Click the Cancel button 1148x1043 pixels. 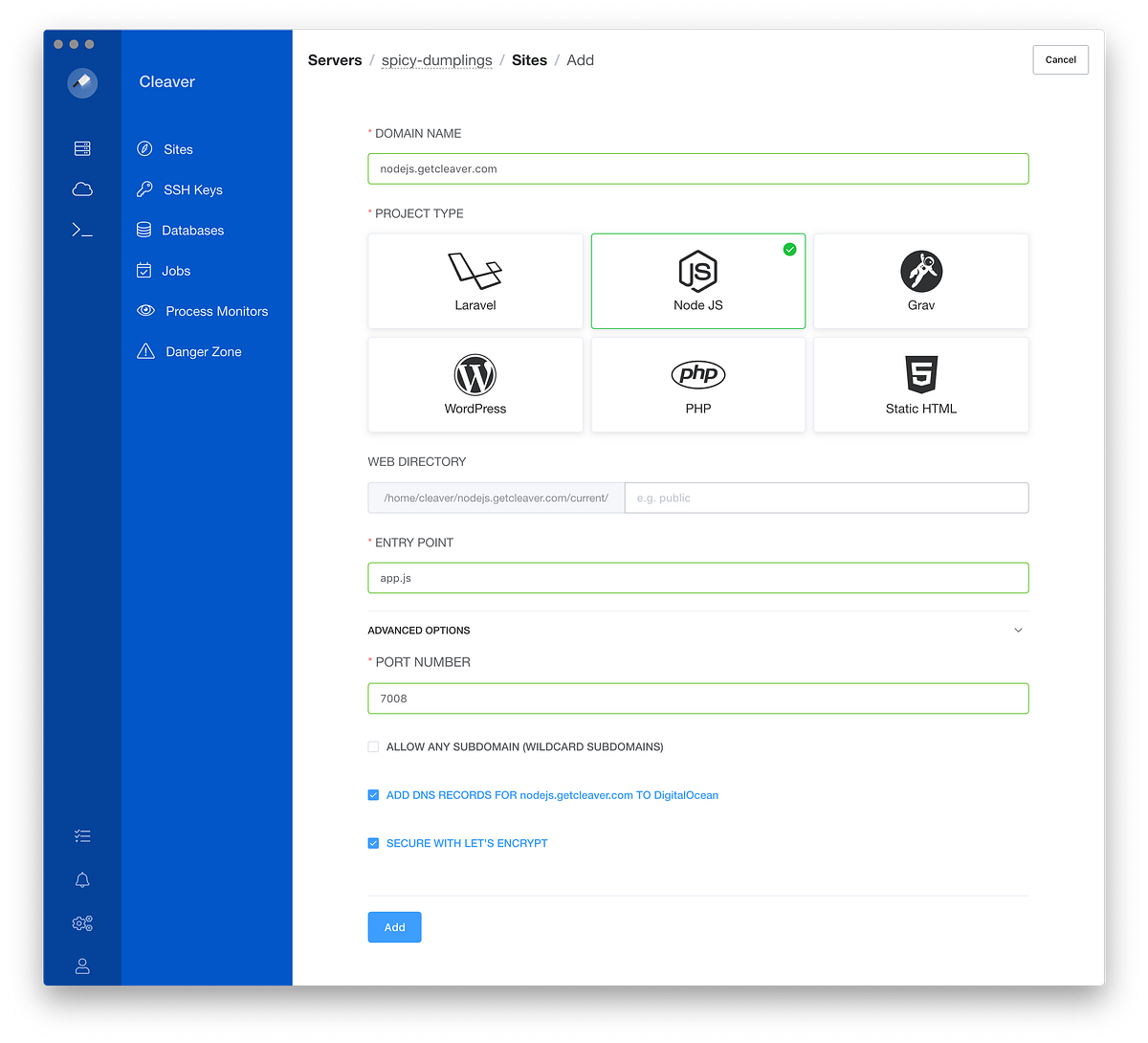click(1060, 59)
